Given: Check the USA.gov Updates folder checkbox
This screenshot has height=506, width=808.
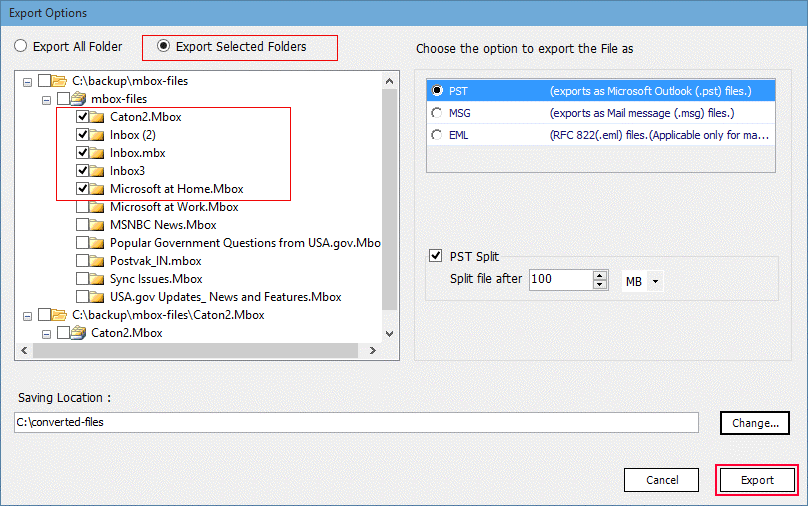Looking at the screenshot, I should [x=82, y=297].
